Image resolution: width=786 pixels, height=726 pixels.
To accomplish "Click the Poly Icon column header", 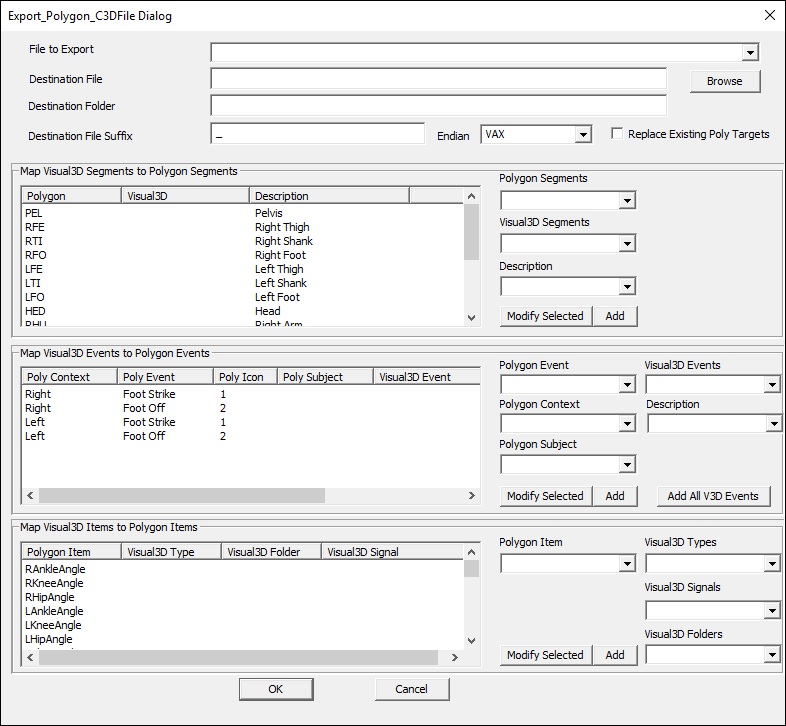I will point(246,377).
